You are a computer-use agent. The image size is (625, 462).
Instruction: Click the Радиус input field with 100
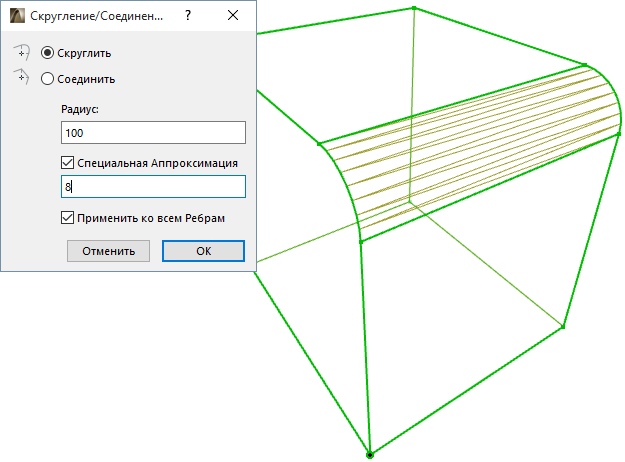[153, 133]
